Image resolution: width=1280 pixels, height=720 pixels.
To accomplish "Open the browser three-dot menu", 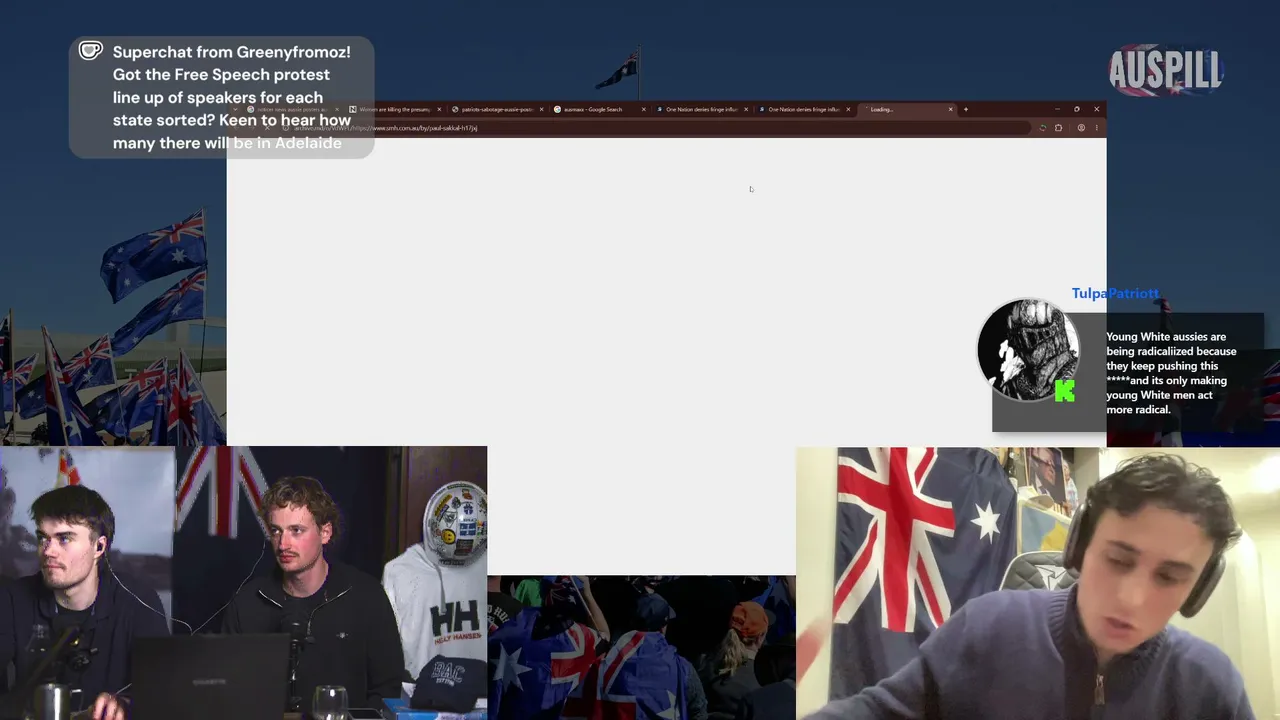I will (1096, 128).
